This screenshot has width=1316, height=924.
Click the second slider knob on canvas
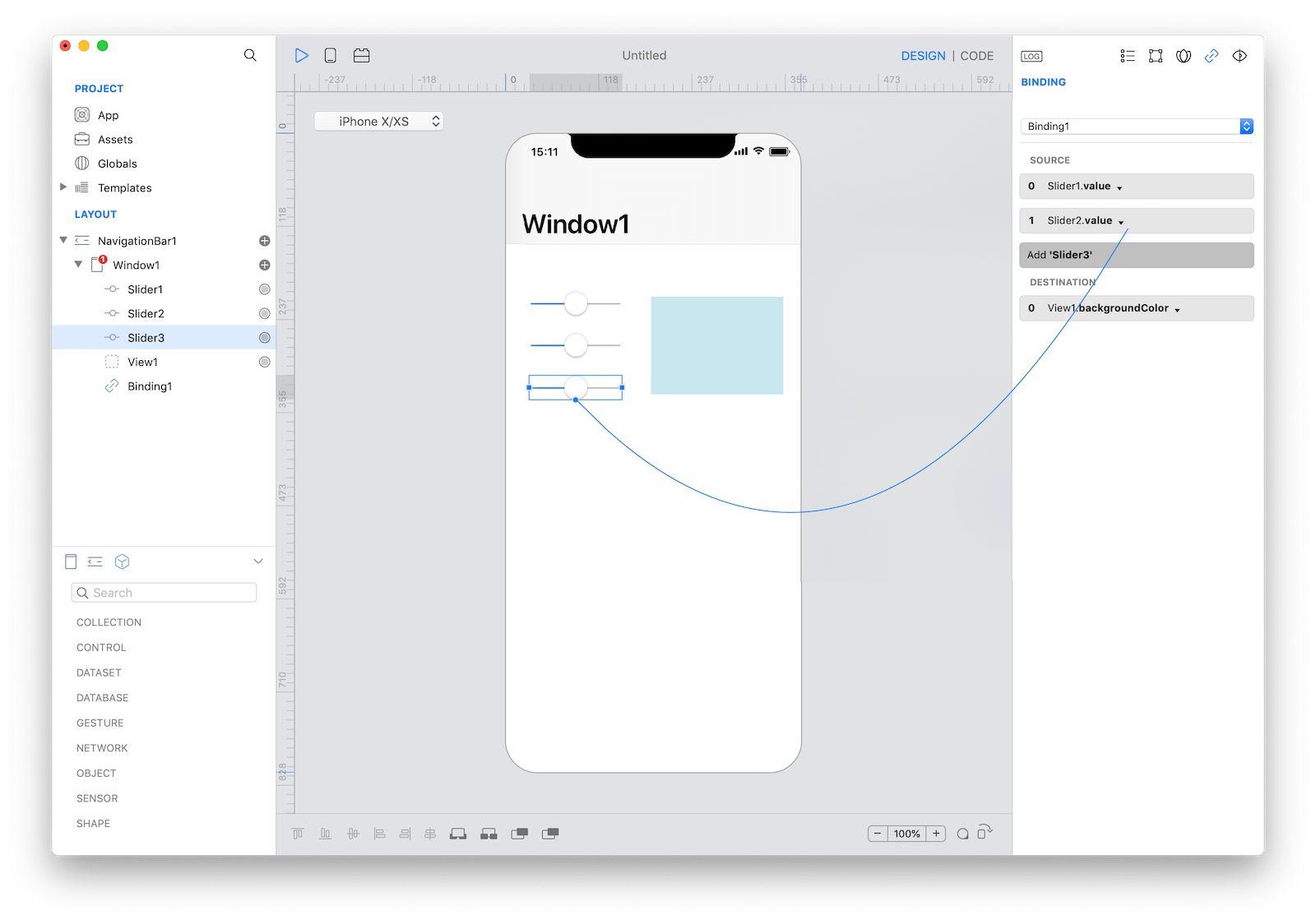click(x=576, y=345)
